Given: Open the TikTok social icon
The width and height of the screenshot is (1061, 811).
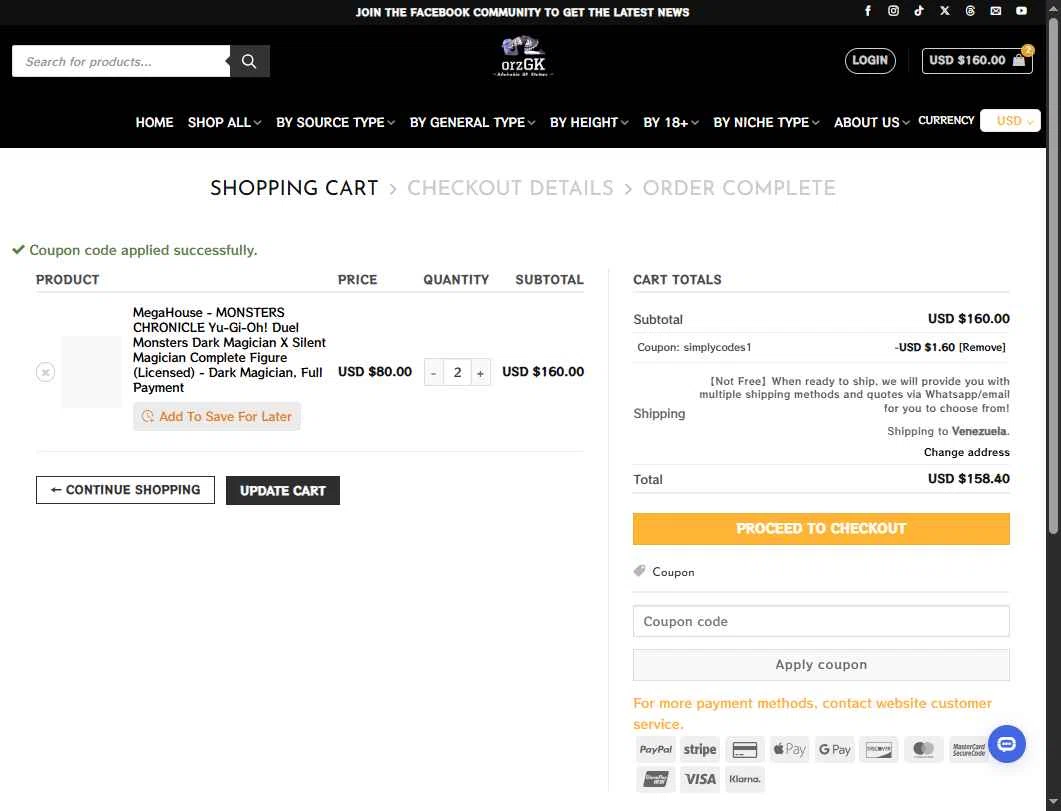Looking at the screenshot, I should tap(919, 11).
